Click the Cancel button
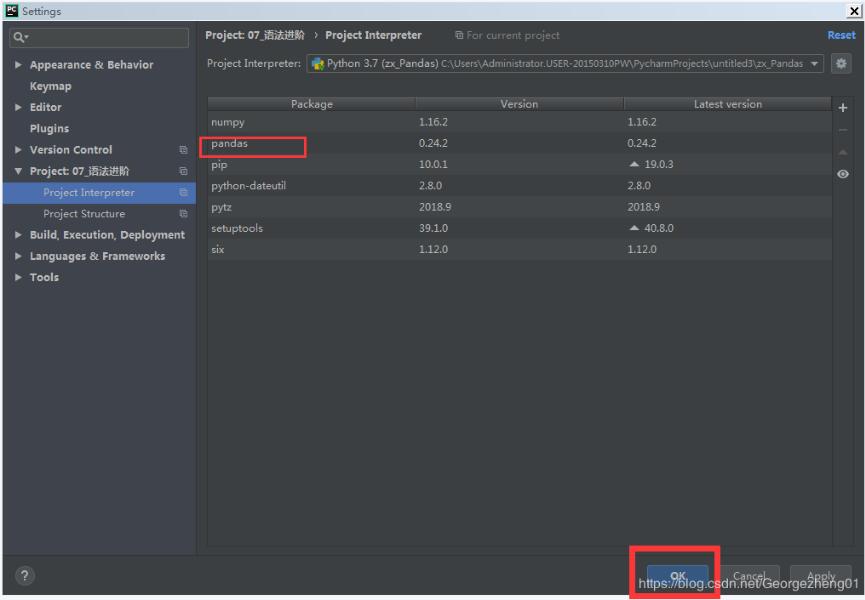 pos(749,576)
